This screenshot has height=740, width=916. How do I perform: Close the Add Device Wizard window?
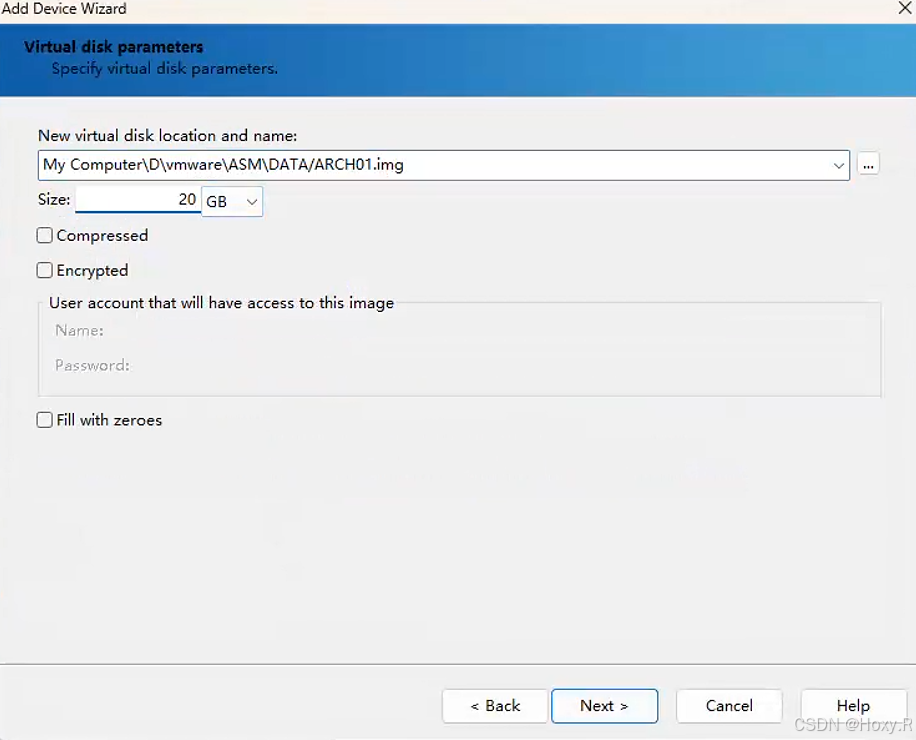coord(904,8)
